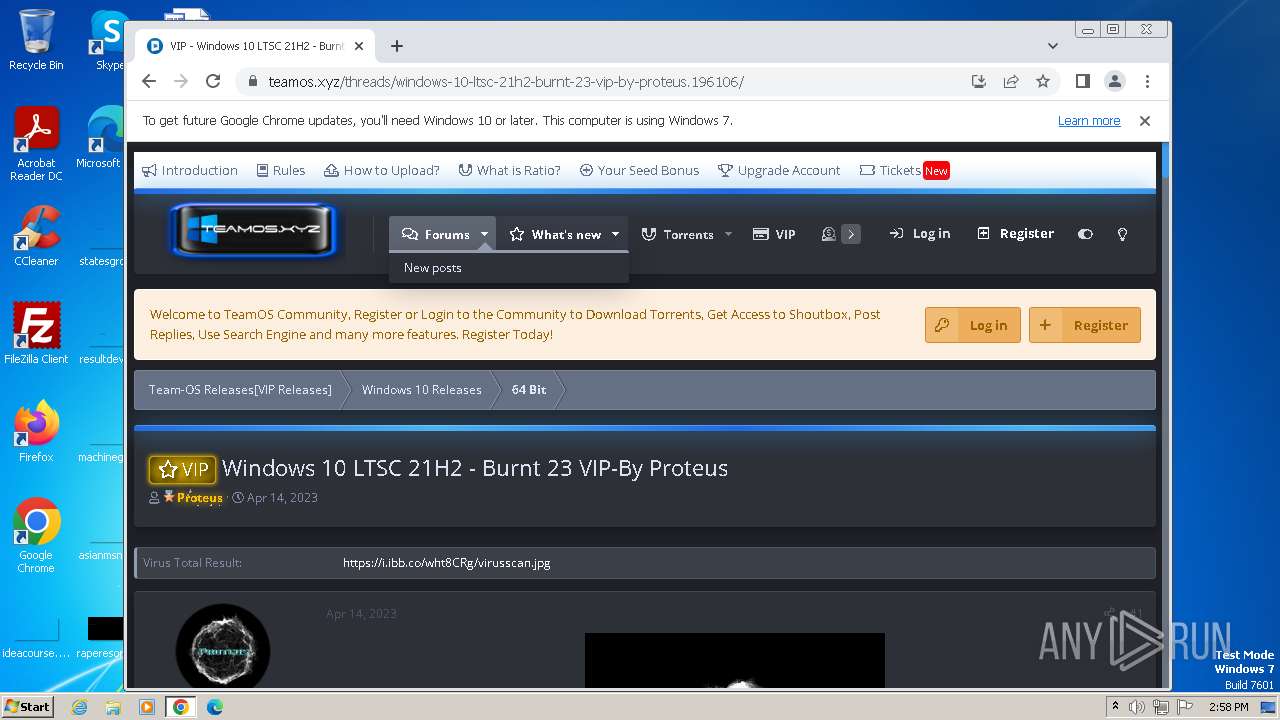Open the Chrome three-dot menu
The height and width of the screenshot is (720, 1280).
click(x=1147, y=81)
